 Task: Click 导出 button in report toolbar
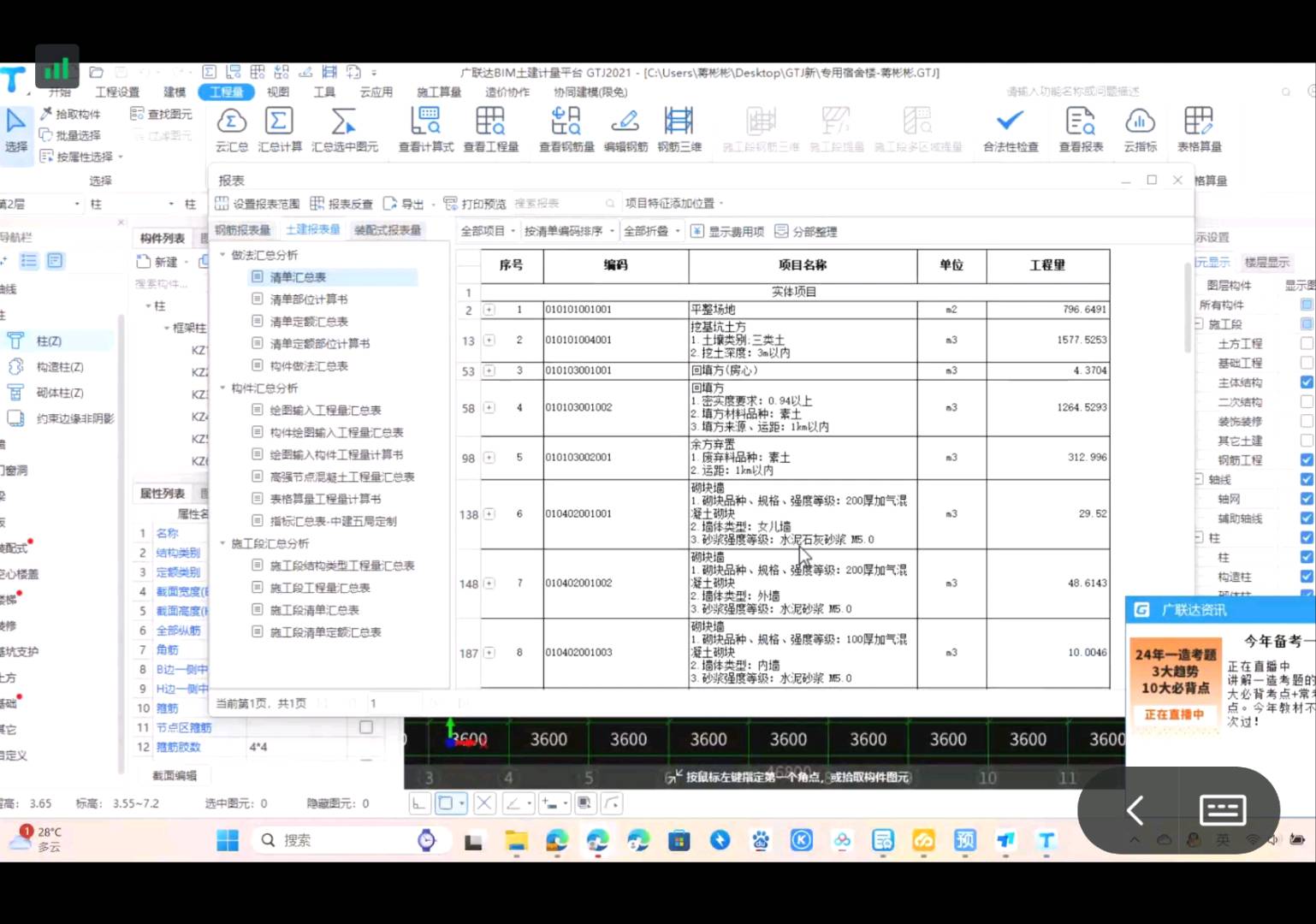pos(404,204)
